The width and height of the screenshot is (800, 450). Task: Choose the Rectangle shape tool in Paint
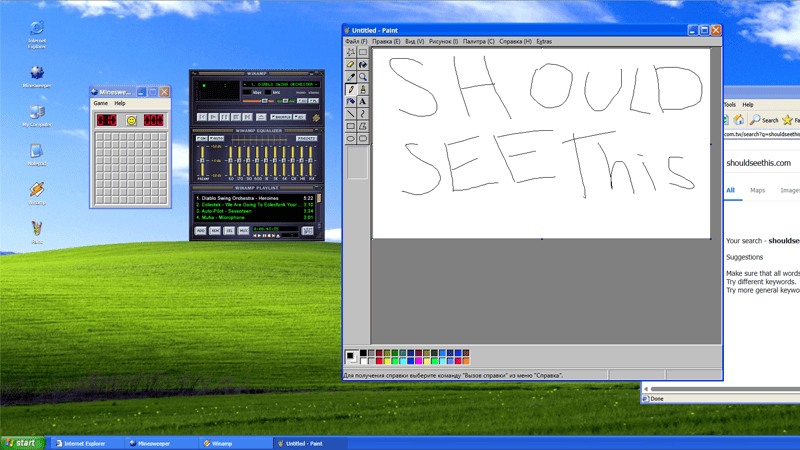click(351, 126)
